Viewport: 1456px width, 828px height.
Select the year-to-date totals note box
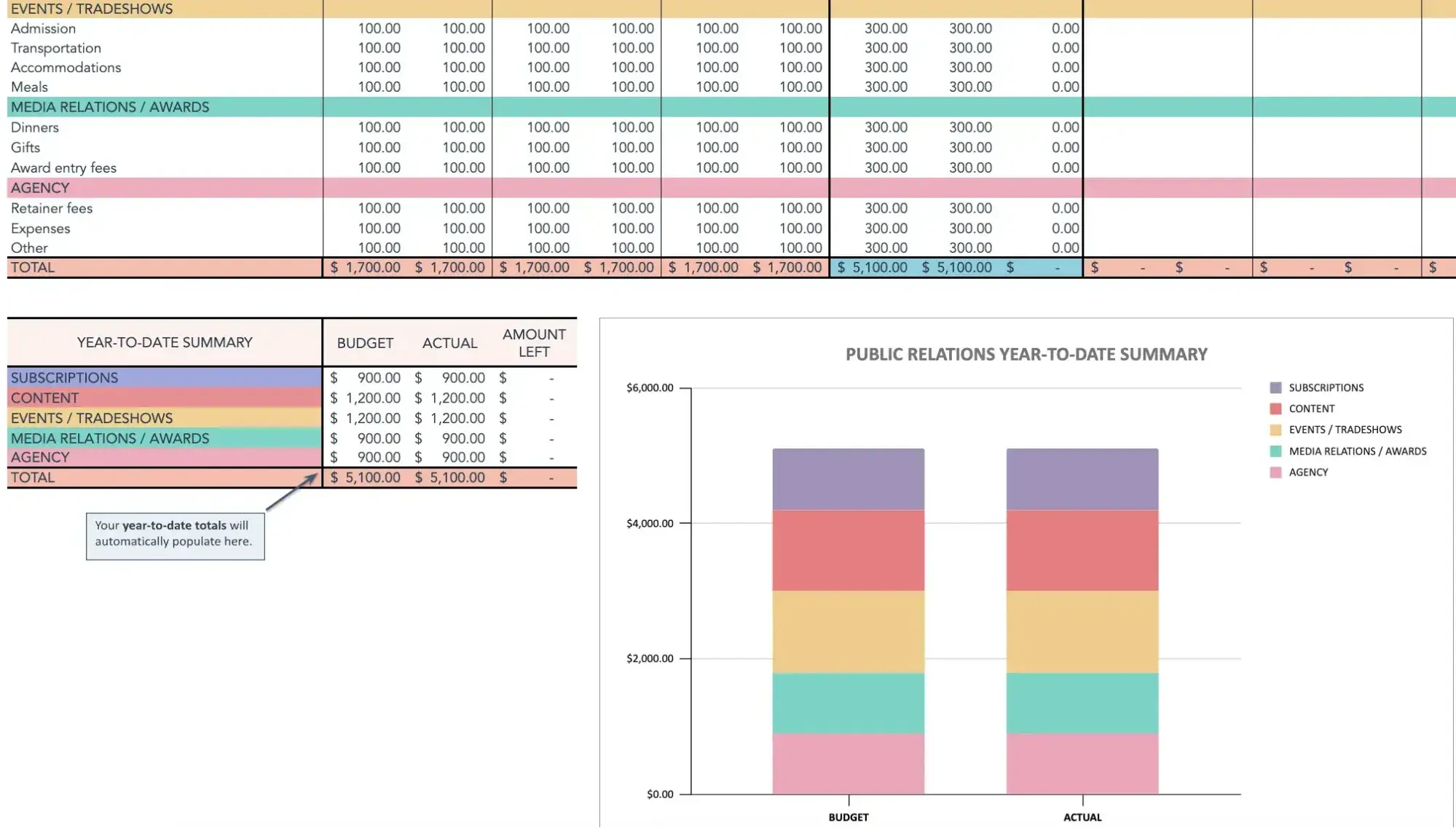pos(175,537)
